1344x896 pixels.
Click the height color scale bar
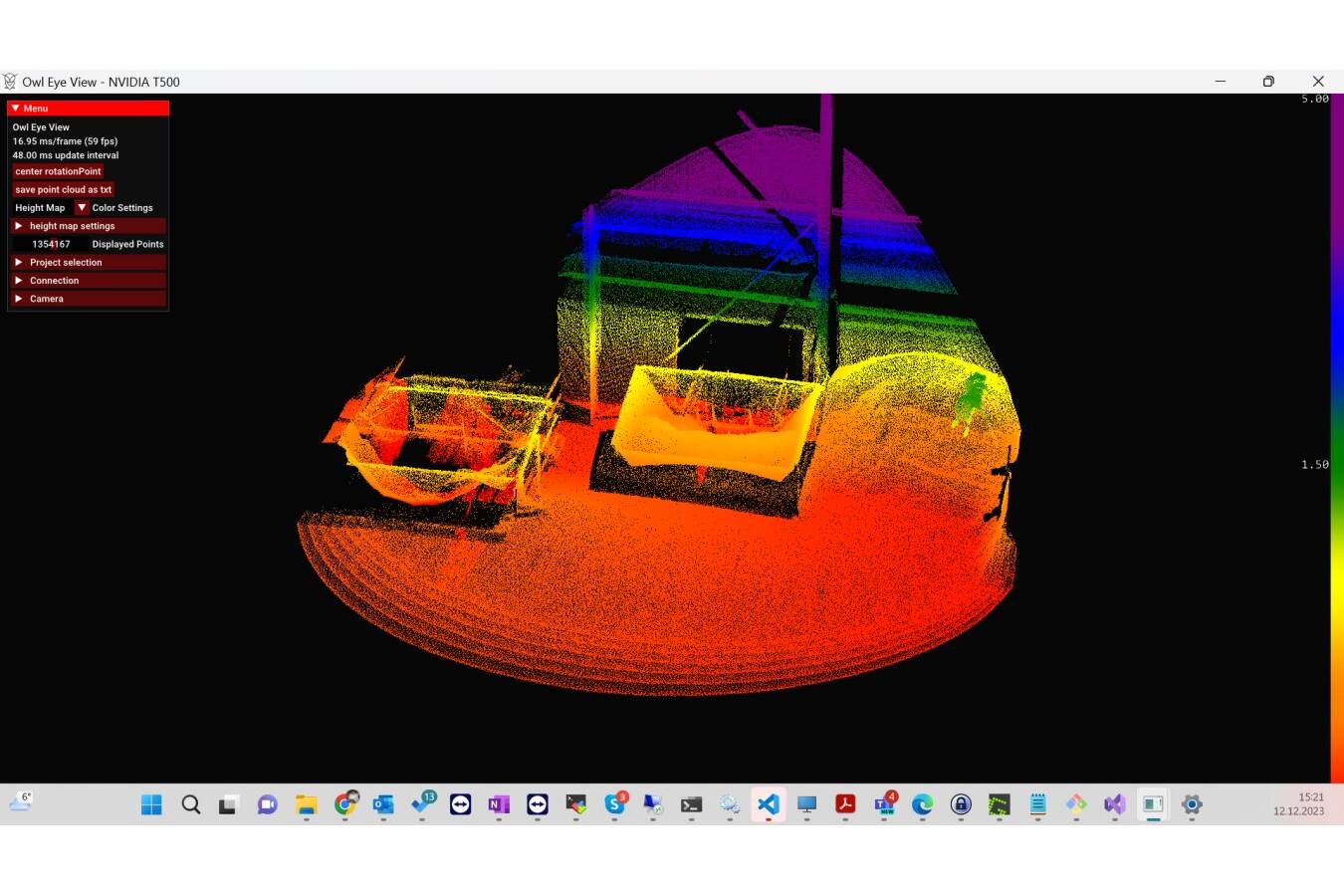1337,438
